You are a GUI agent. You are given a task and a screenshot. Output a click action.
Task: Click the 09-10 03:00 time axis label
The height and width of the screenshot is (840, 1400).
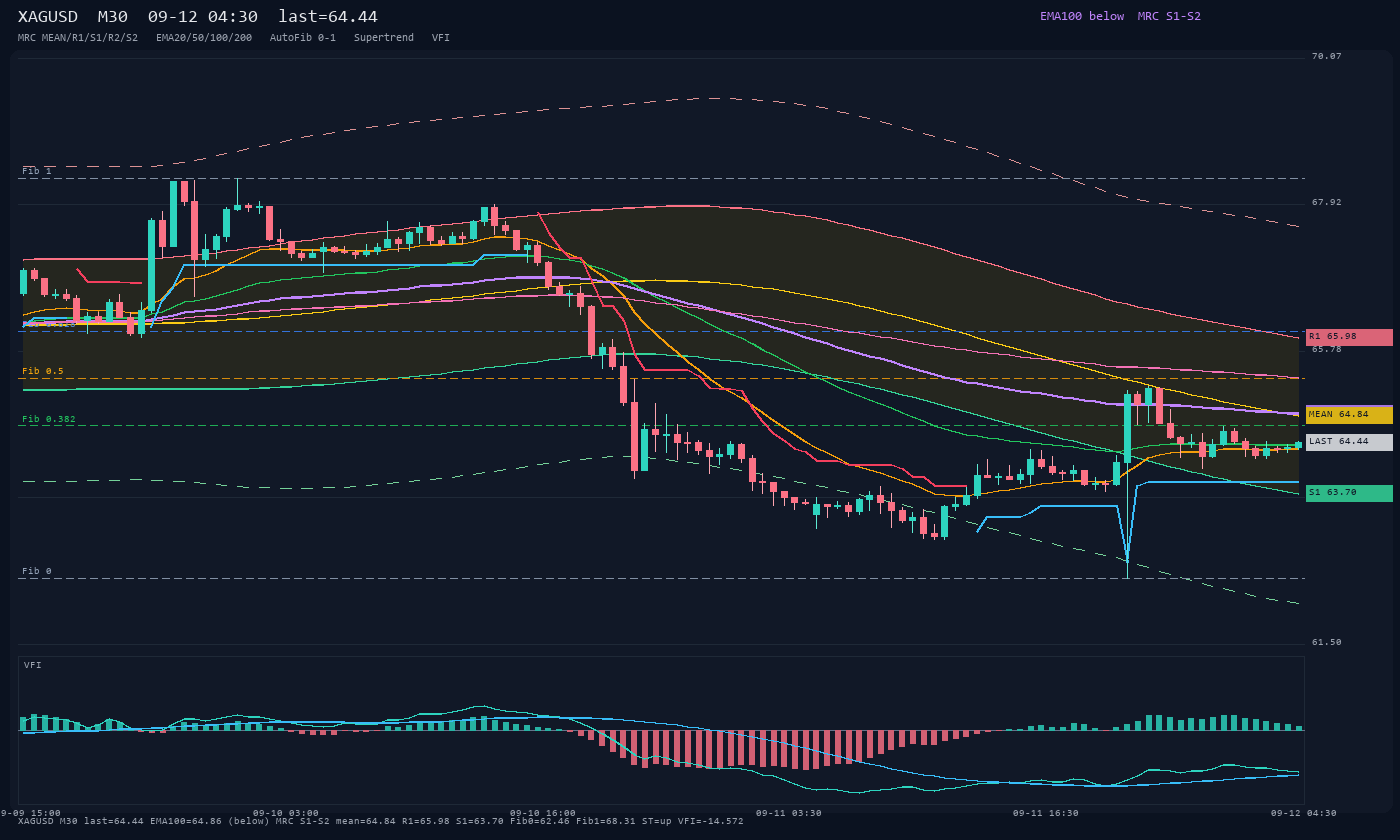(286, 813)
